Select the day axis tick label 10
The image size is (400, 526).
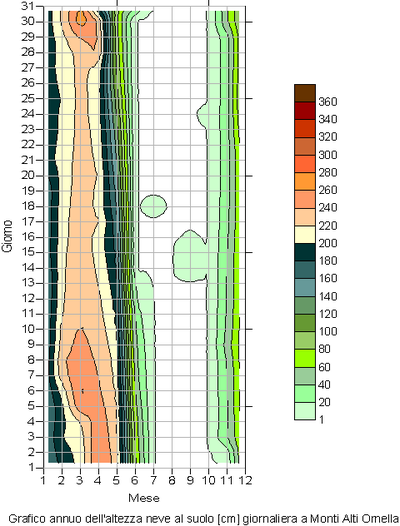29,329
